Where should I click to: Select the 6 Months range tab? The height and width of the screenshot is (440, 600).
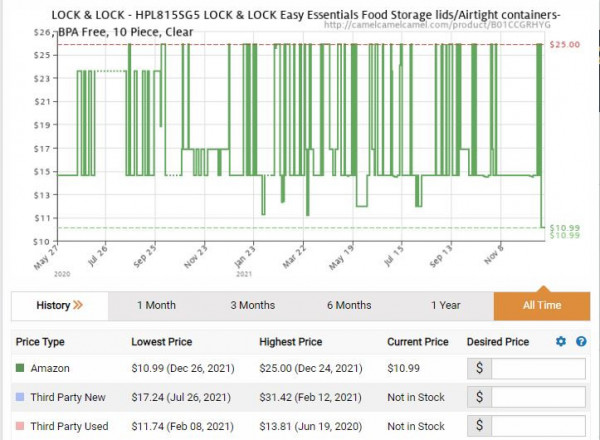pyautogui.click(x=349, y=305)
